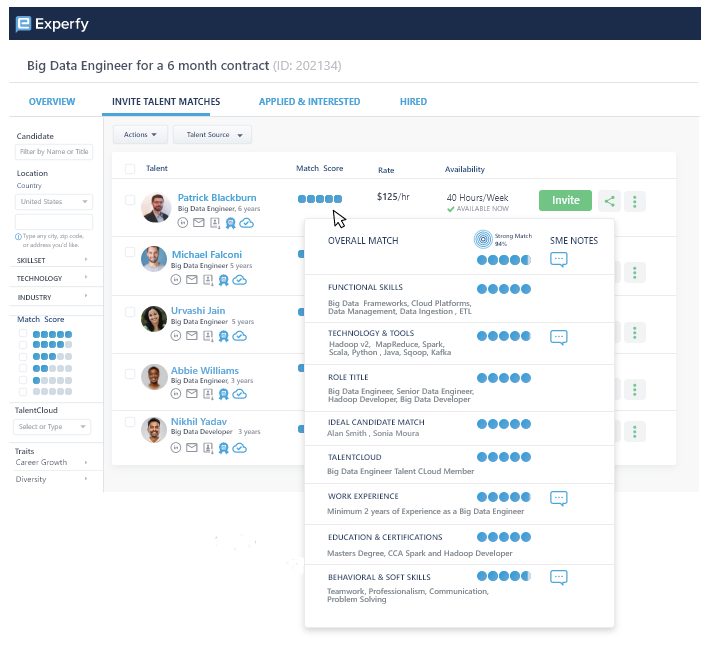Click Patrick Blackburn's match score dots
Image resolution: width=709 pixels, height=647 pixels.
(x=320, y=199)
